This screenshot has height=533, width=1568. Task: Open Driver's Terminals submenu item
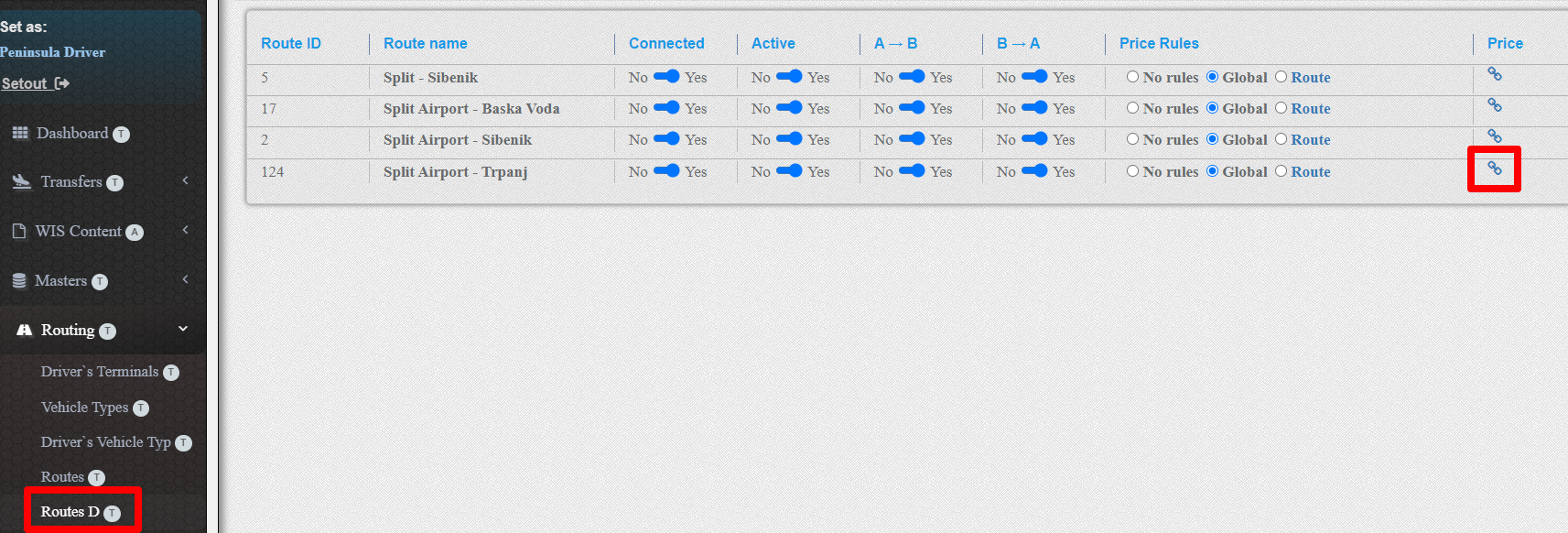100,372
